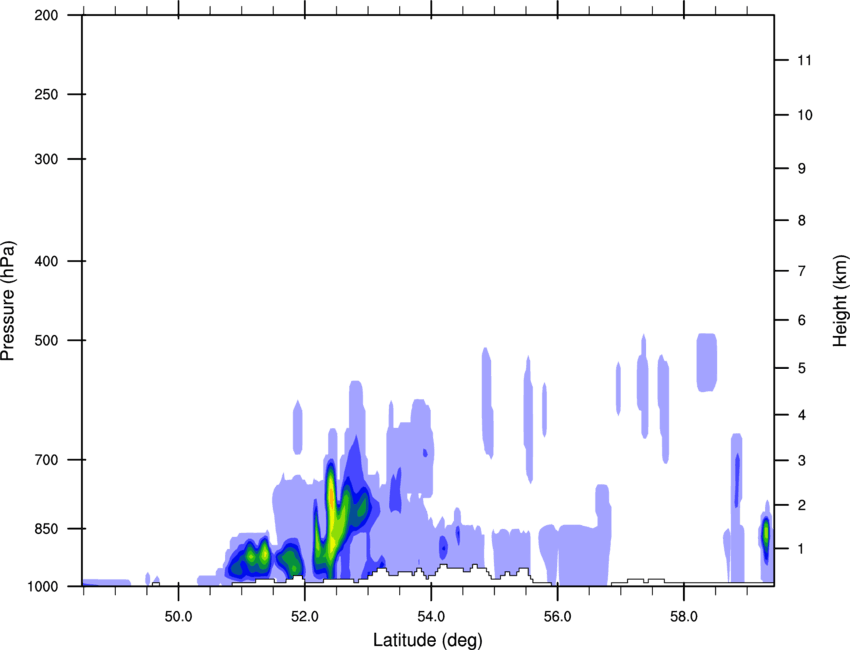Pick the 5 km height label

802,368
